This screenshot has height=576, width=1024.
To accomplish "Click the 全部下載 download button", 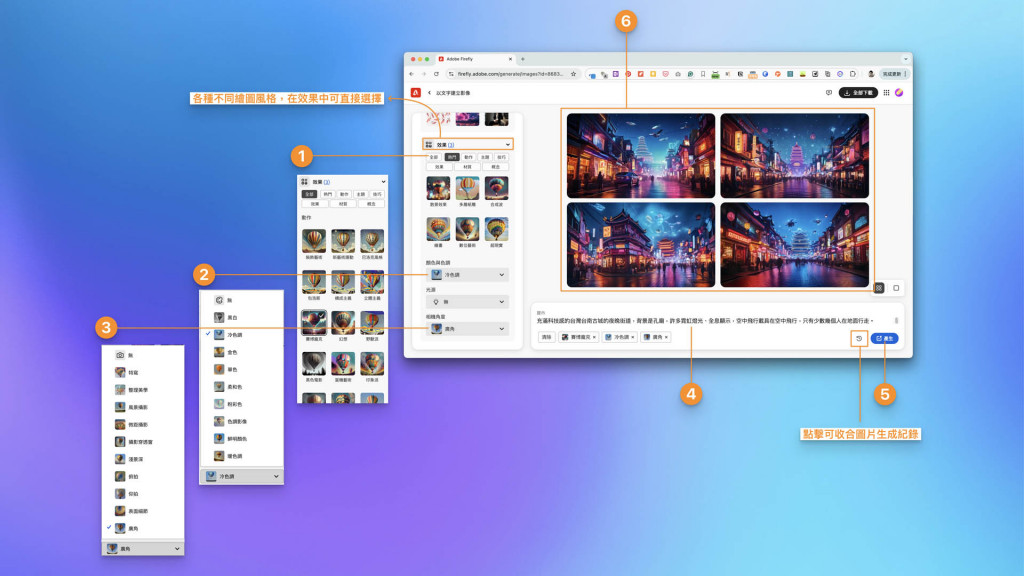I will pos(858,93).
